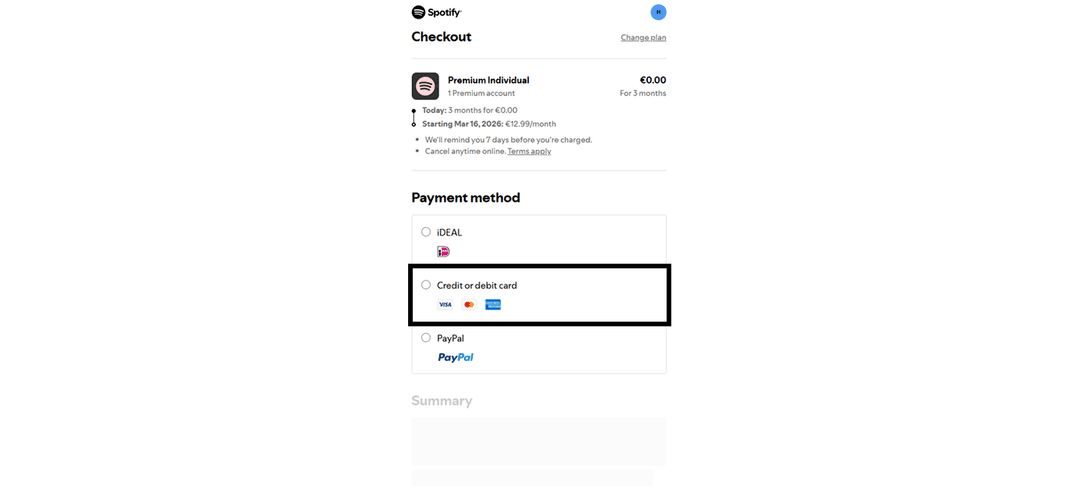This screenshot has height=488, width=1080.
Task: Click the iDEAL payment logo
Action: pyautogui.click(x=444, y=252)
